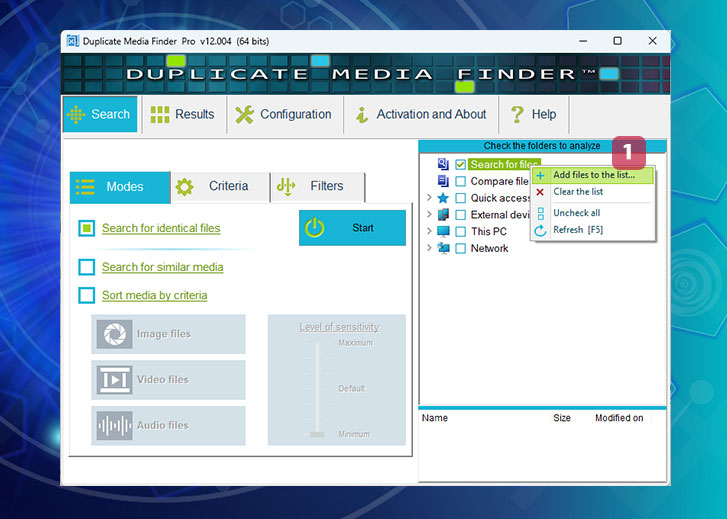This screenshot has height=519, width=727.
Task: Switch to the Filters sub-tab
Action: point(318,186)
